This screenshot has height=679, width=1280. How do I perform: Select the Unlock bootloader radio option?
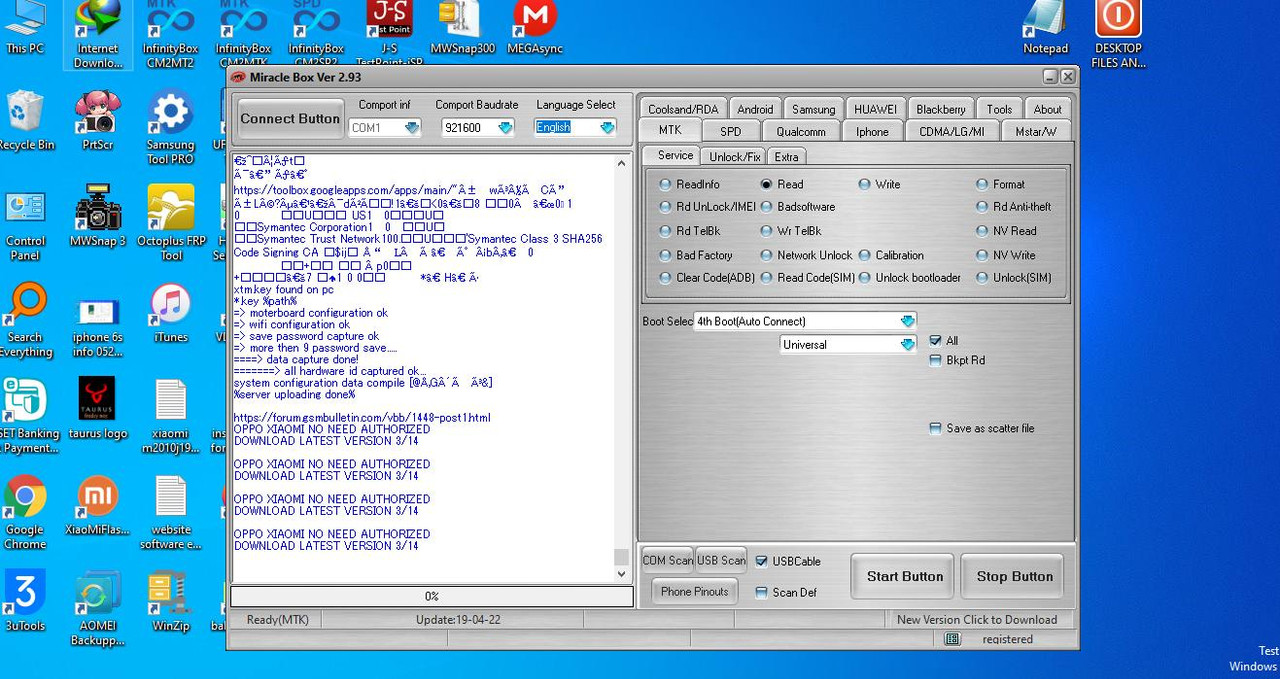(910, 278)
